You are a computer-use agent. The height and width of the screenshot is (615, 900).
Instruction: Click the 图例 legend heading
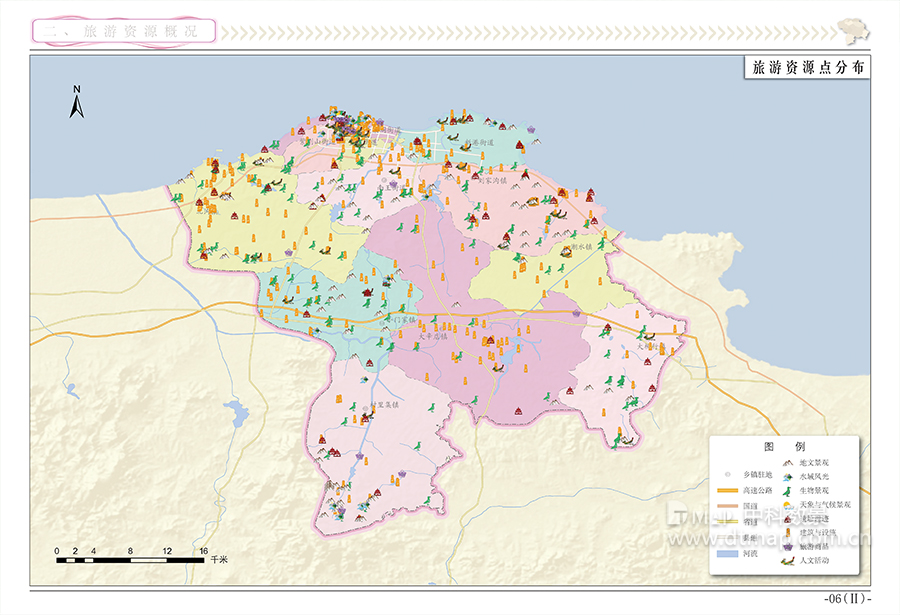pos(784,446)
